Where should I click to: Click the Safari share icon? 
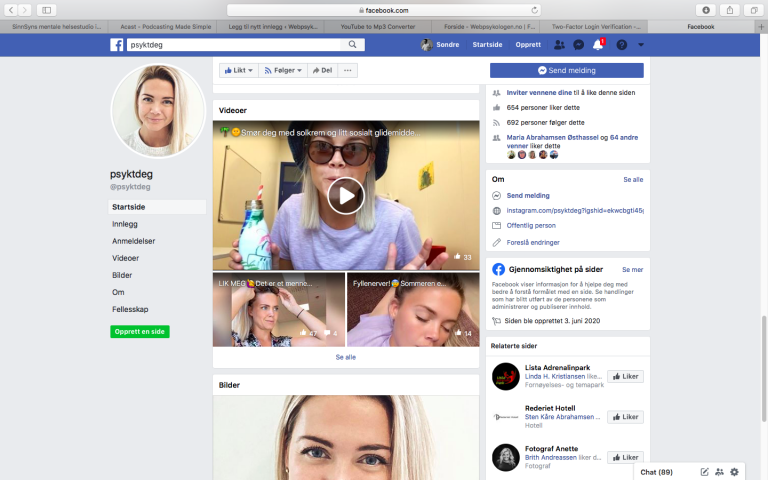tap(730, 10)
